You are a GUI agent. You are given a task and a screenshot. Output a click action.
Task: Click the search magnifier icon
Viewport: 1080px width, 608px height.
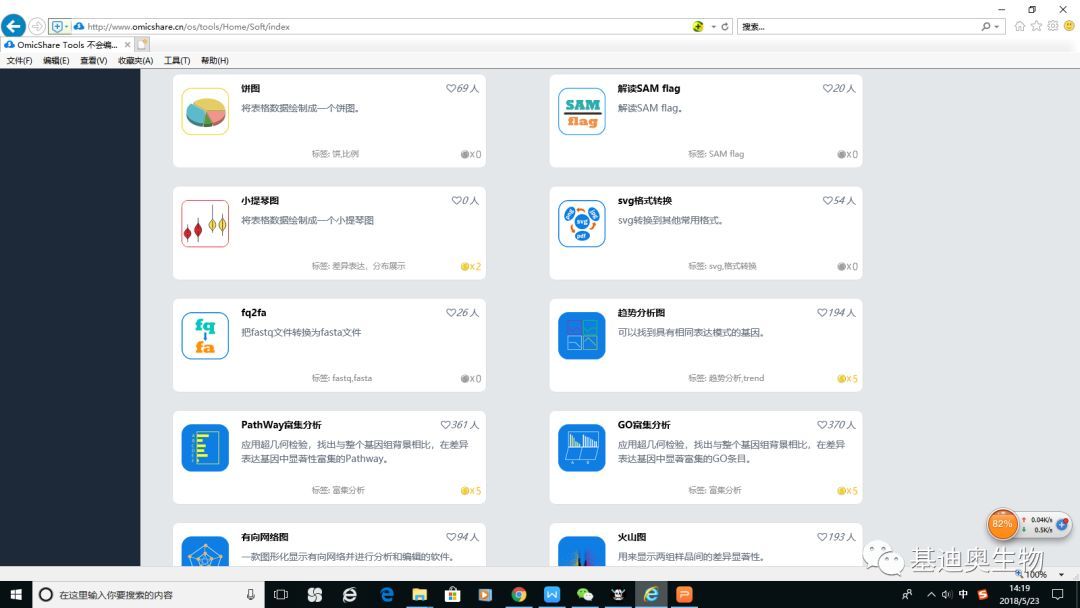click(x=986, y=26)
